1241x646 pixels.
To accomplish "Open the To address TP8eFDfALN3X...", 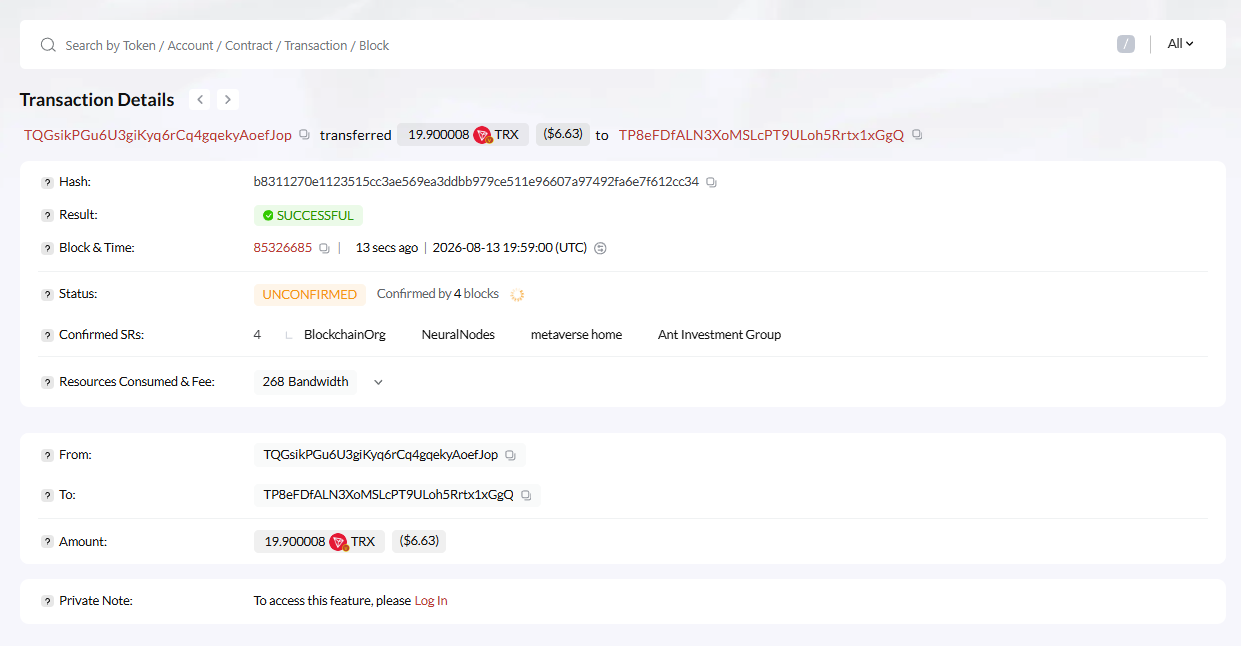I will click(389, 495).
